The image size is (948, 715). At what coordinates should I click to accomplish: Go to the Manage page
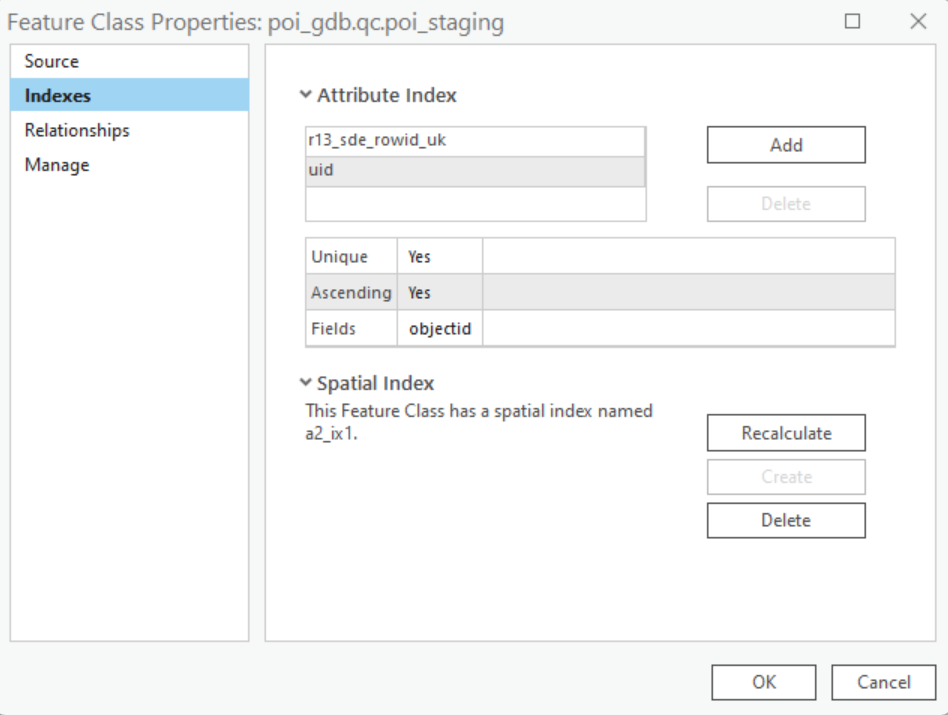57,165
